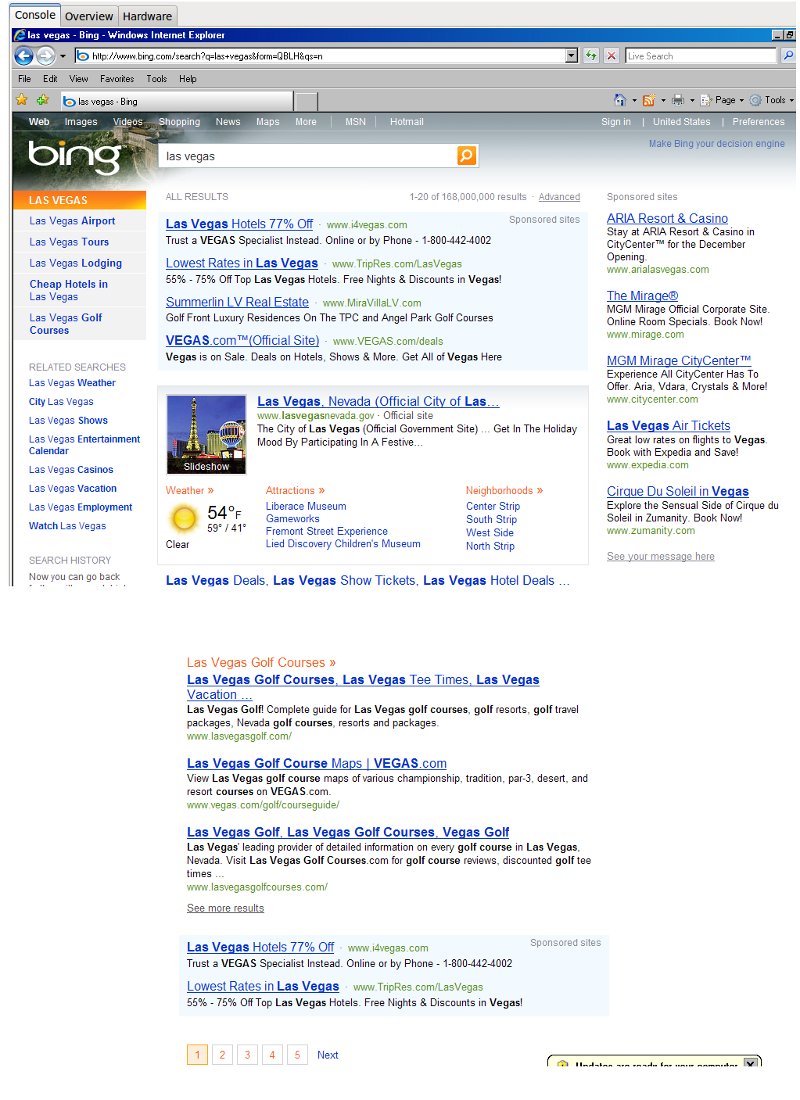Open the South Strip neighborhood link
Image resolution: width=800 pixels, height=1100 pixels.
[491, 519]
